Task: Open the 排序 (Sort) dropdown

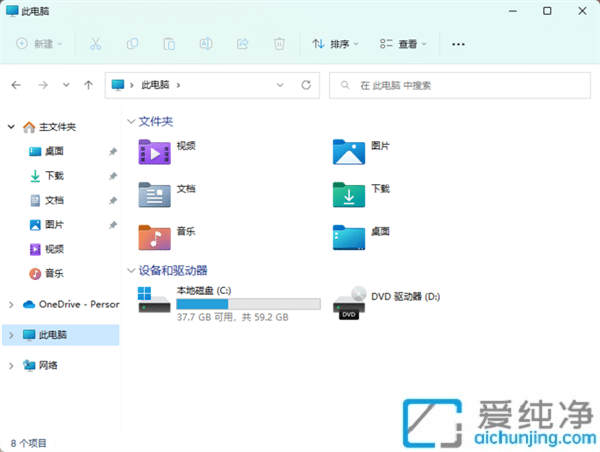Action: (335, 44)
